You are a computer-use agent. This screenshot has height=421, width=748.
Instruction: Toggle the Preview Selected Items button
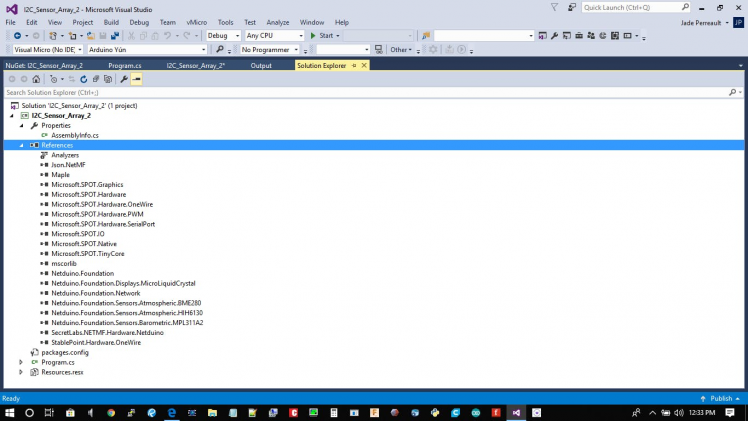[136, 79]
